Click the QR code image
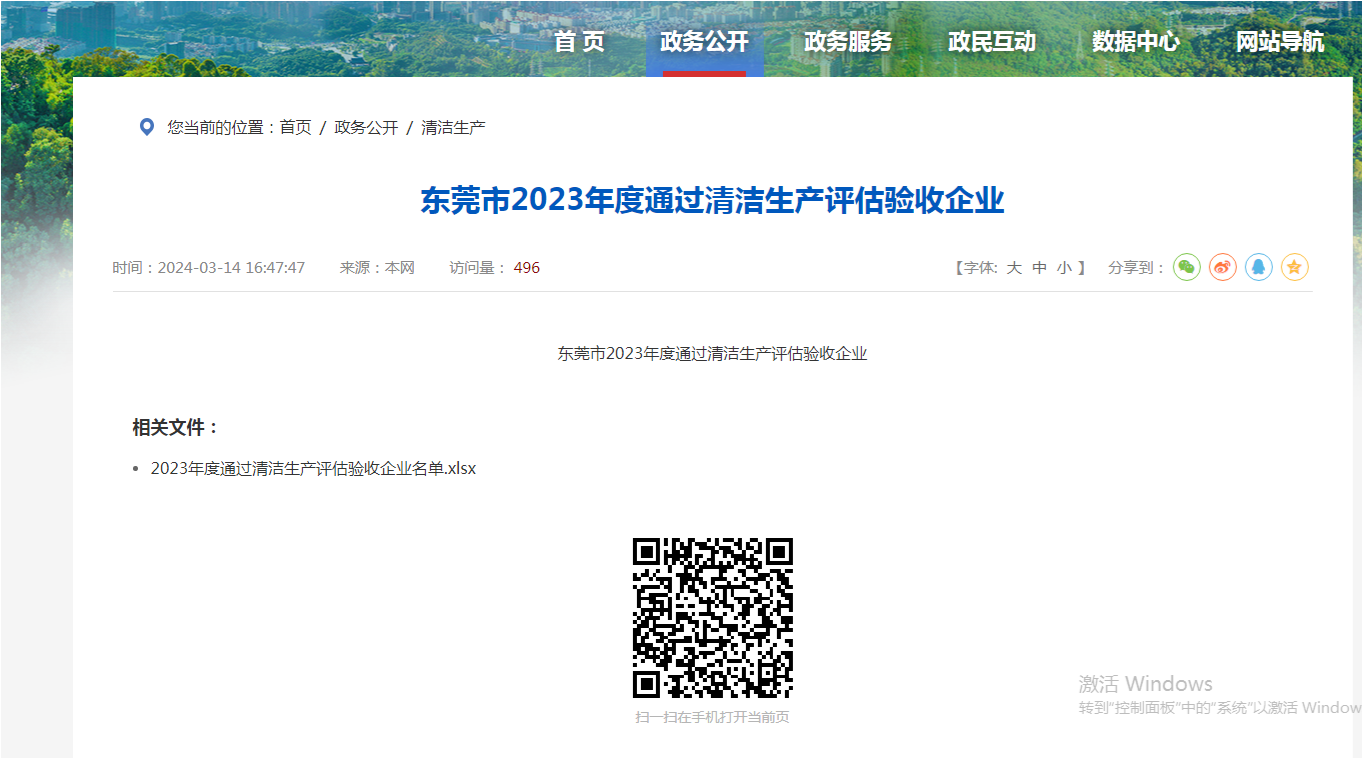The image size is (1363, 759). [712, 618]
